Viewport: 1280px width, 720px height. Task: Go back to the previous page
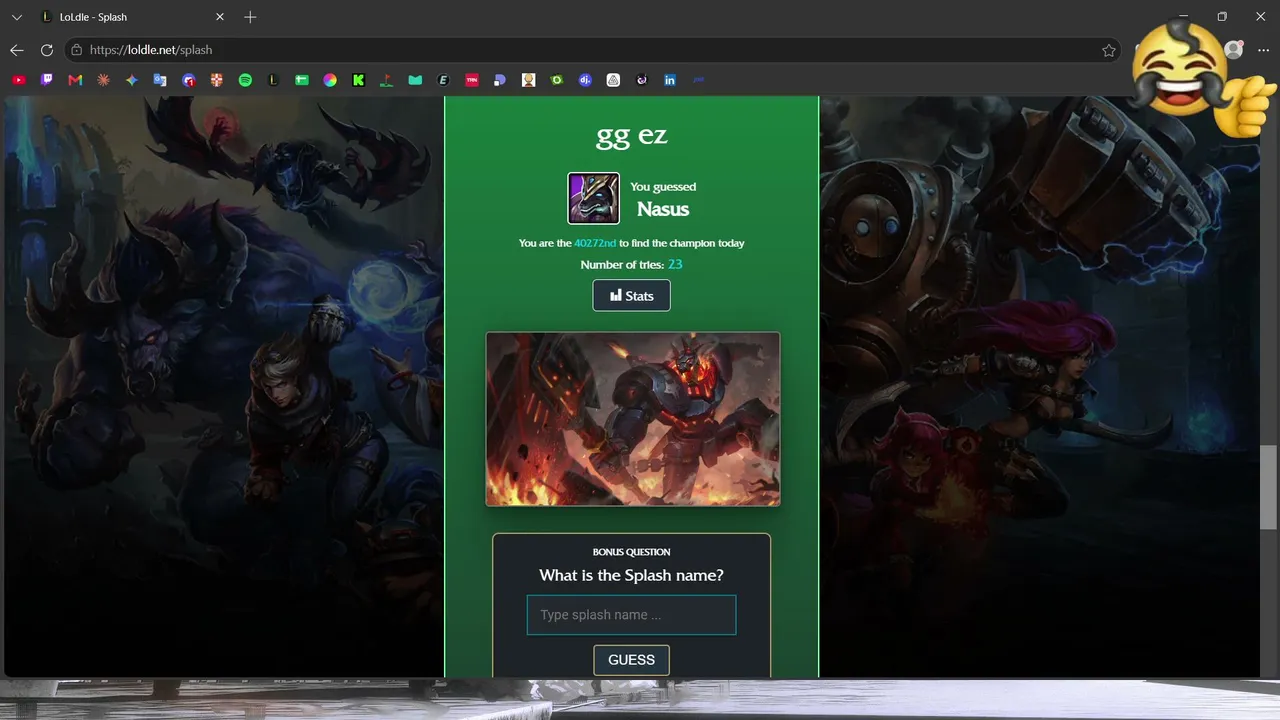click(x=17, y=50)
